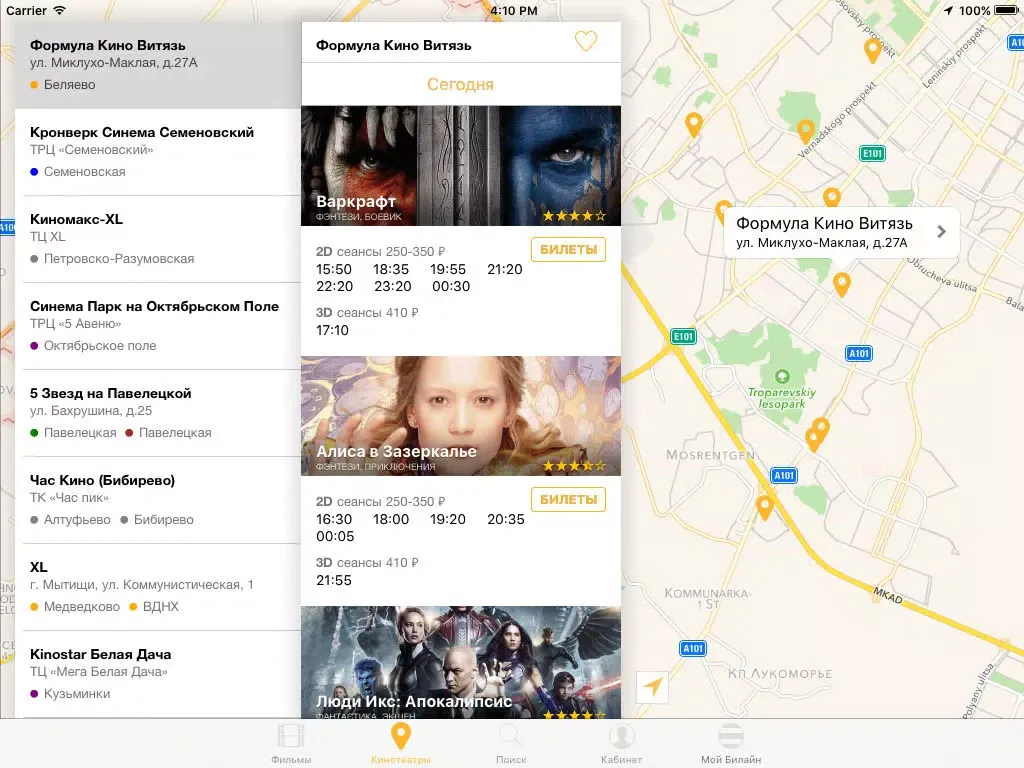
Task: Tap the map pin near Vernadskogo prospekt label
Action: click(806, 131)
